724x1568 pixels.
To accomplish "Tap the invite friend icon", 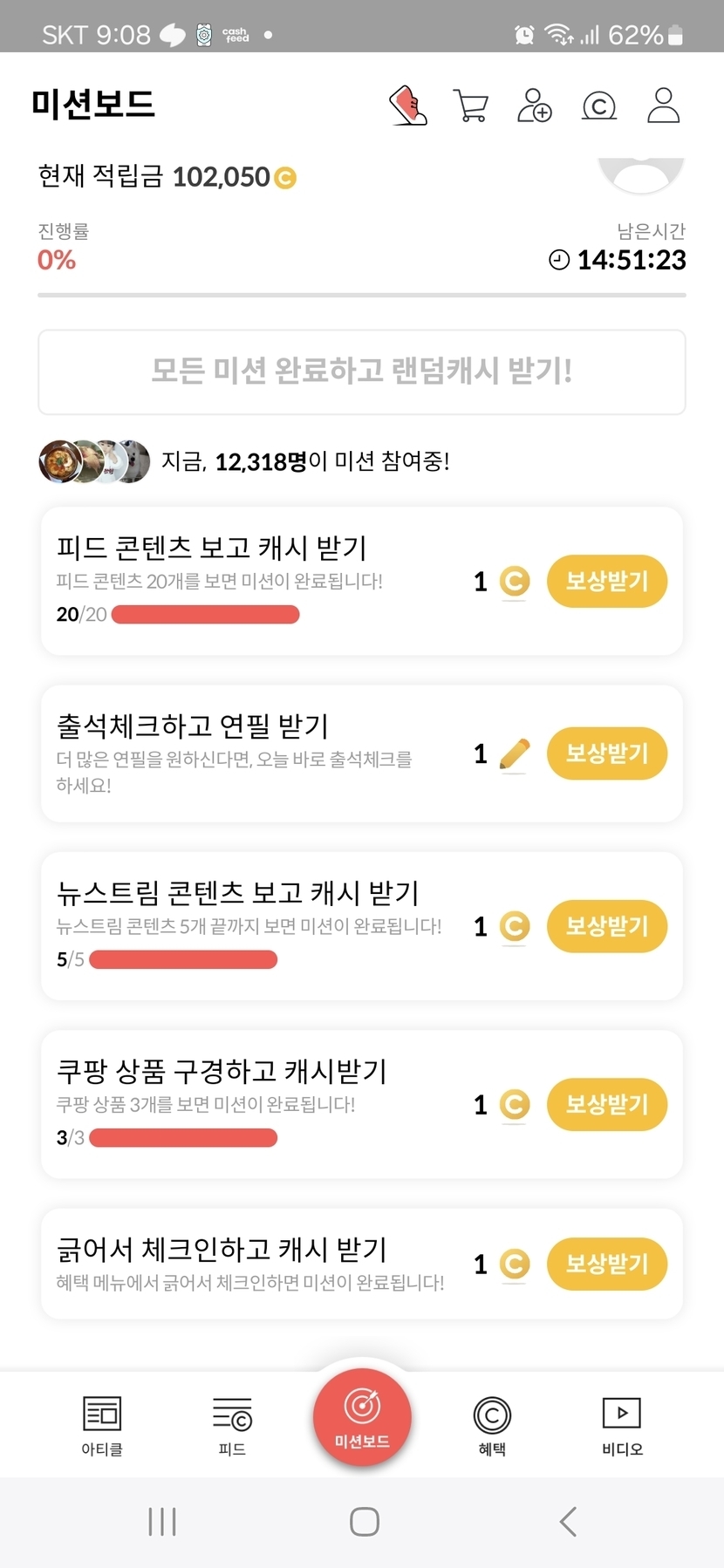I will click(x=534, y=106).
